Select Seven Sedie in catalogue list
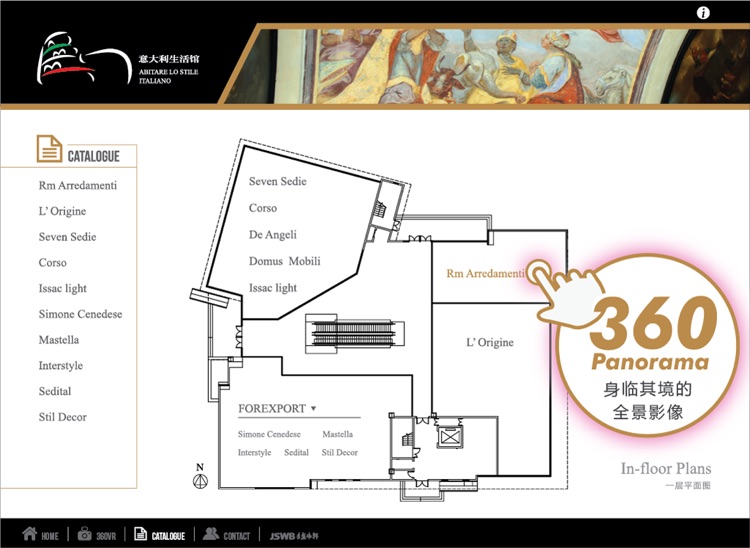 tap(67, 237)
